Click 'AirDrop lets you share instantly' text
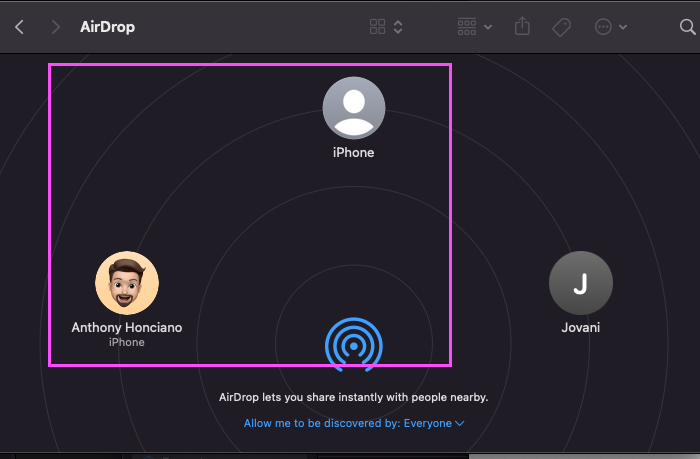 pos(354,397)
